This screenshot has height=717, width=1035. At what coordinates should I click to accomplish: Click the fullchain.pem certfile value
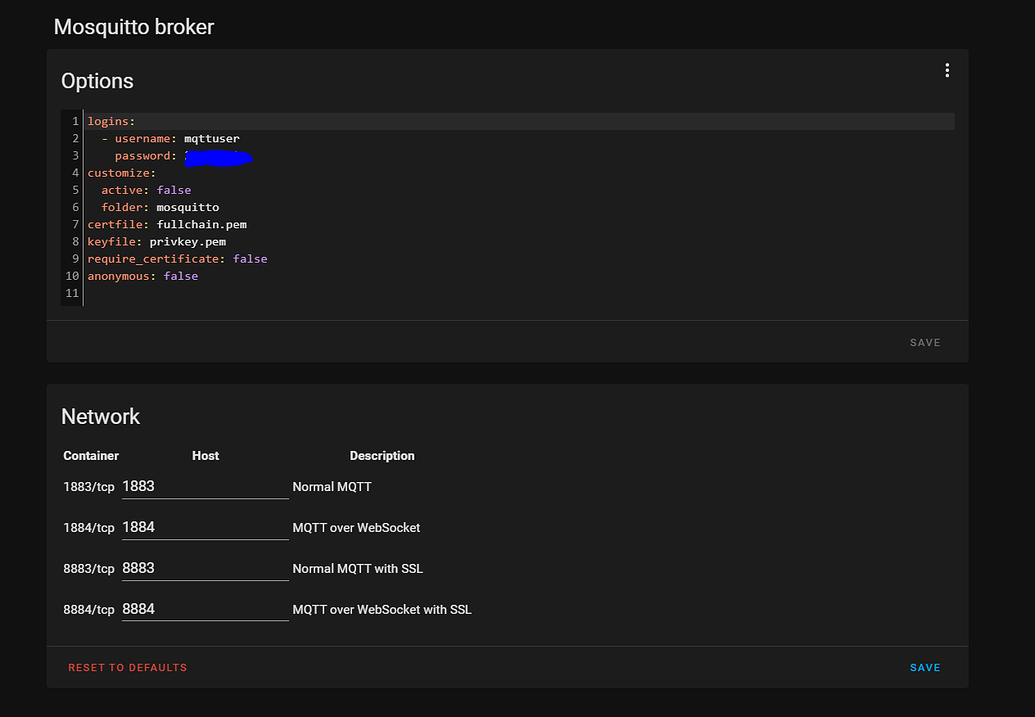tap(201, 224)
